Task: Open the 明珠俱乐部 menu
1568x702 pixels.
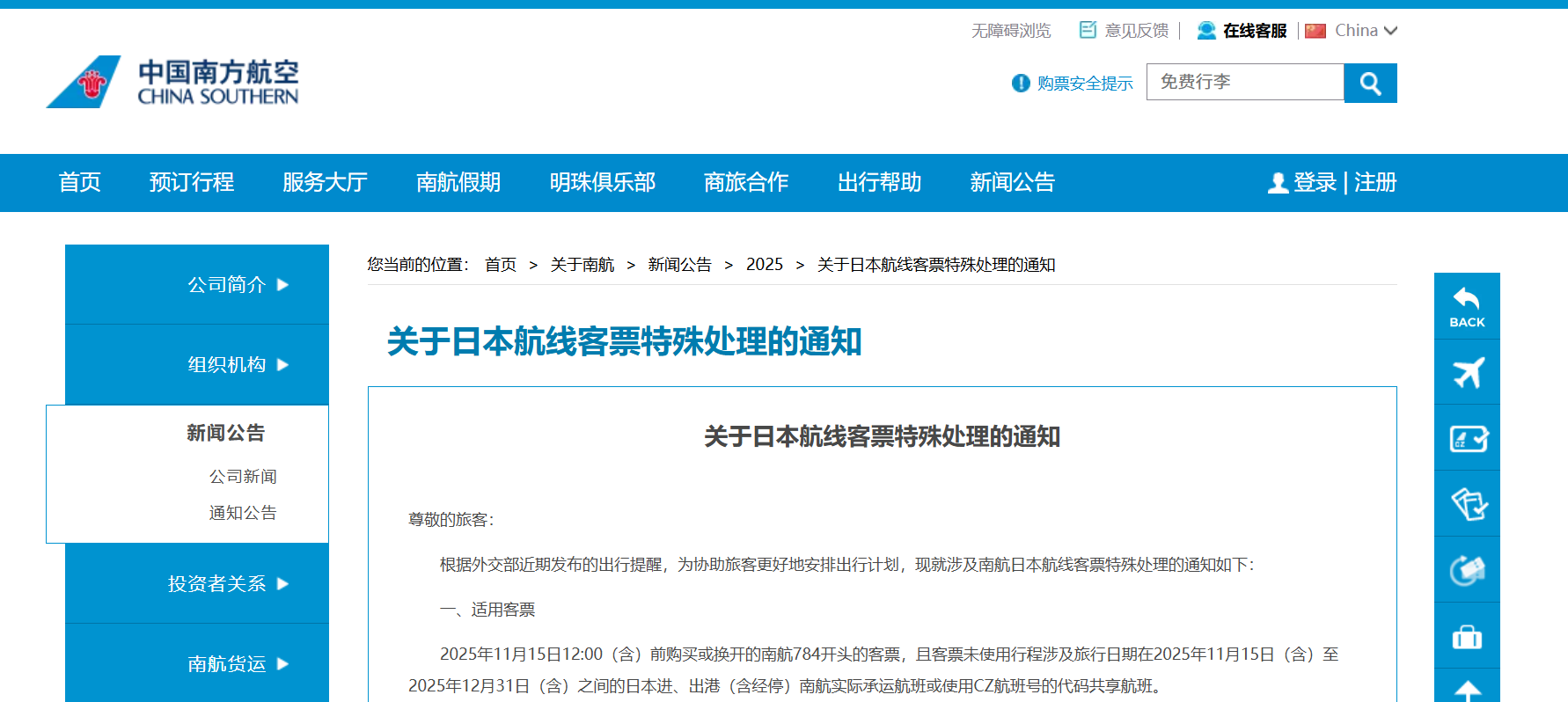Action: pyautogui.click(x=603, y=182)
